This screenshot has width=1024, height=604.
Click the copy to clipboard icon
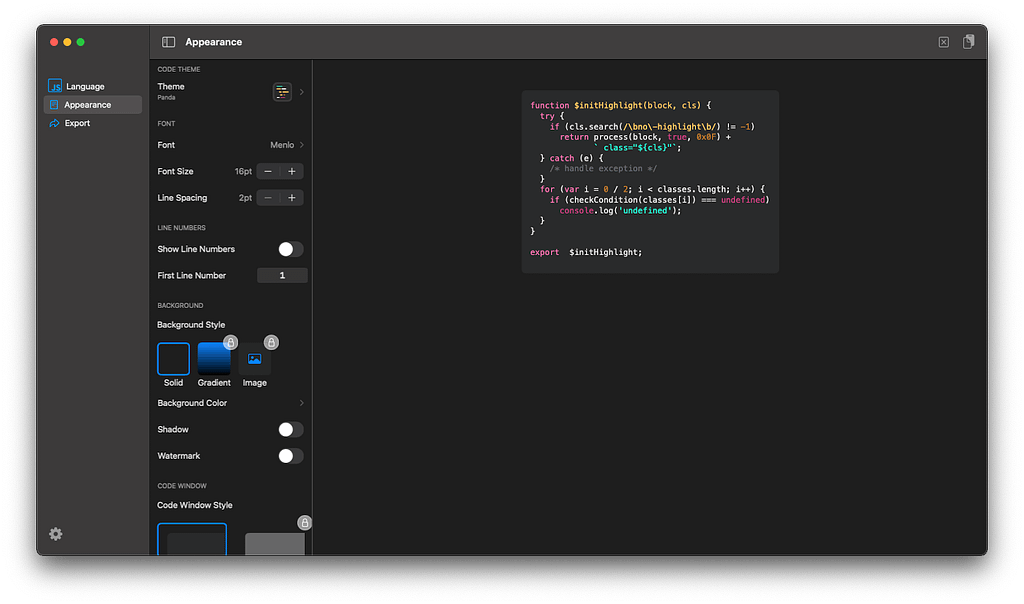968,42
